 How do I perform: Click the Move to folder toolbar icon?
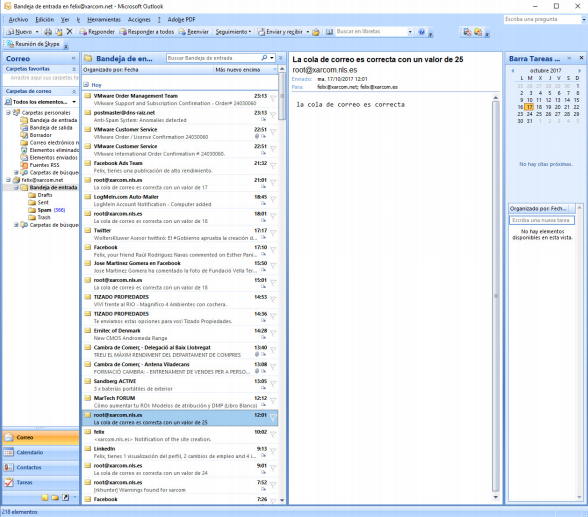click(x=59, y=32)
